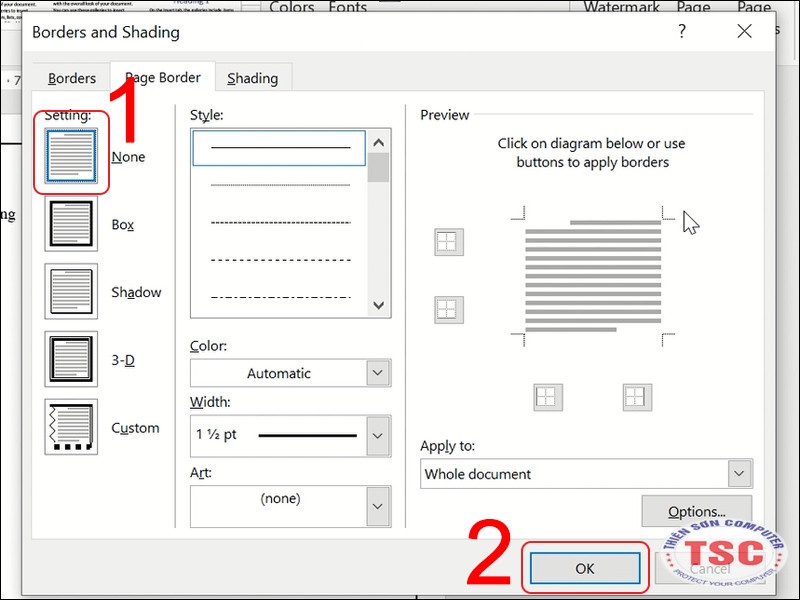Toggle the left border button below diagram

pyautogui.click(x=547, y=397)
